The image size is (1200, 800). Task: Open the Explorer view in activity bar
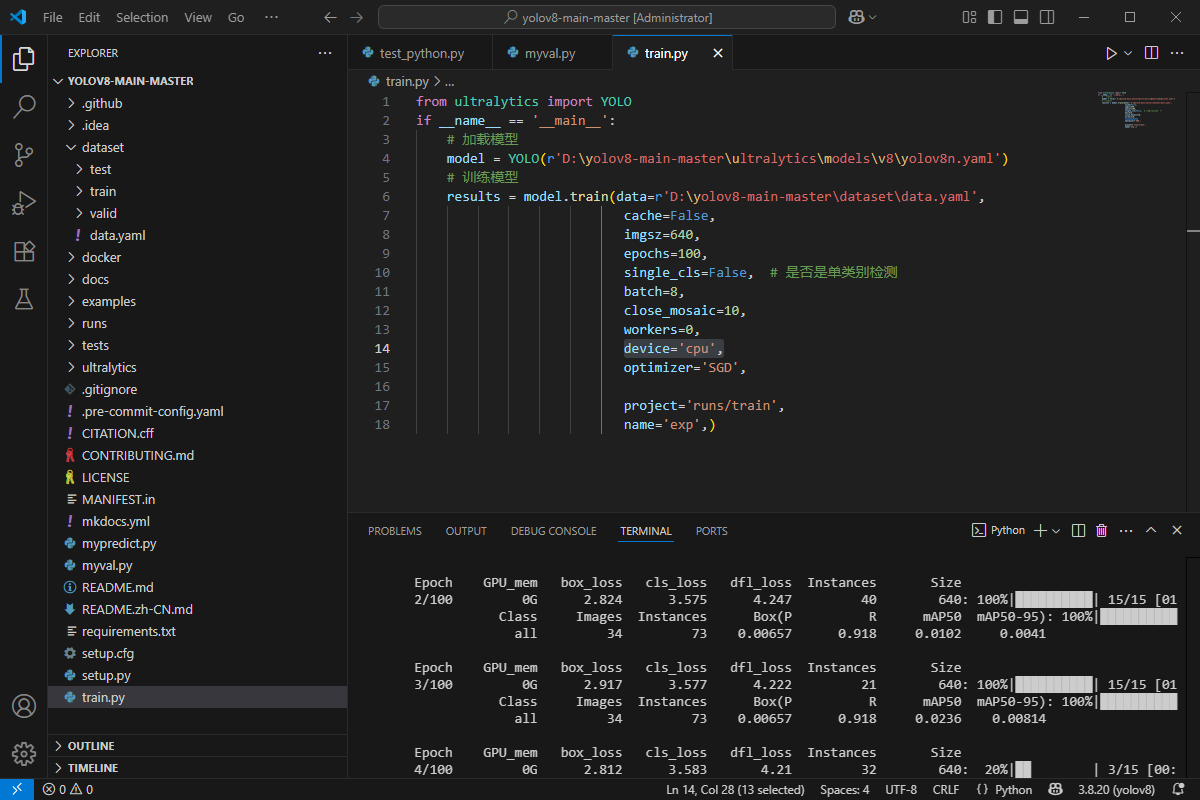tap(24, 58)
